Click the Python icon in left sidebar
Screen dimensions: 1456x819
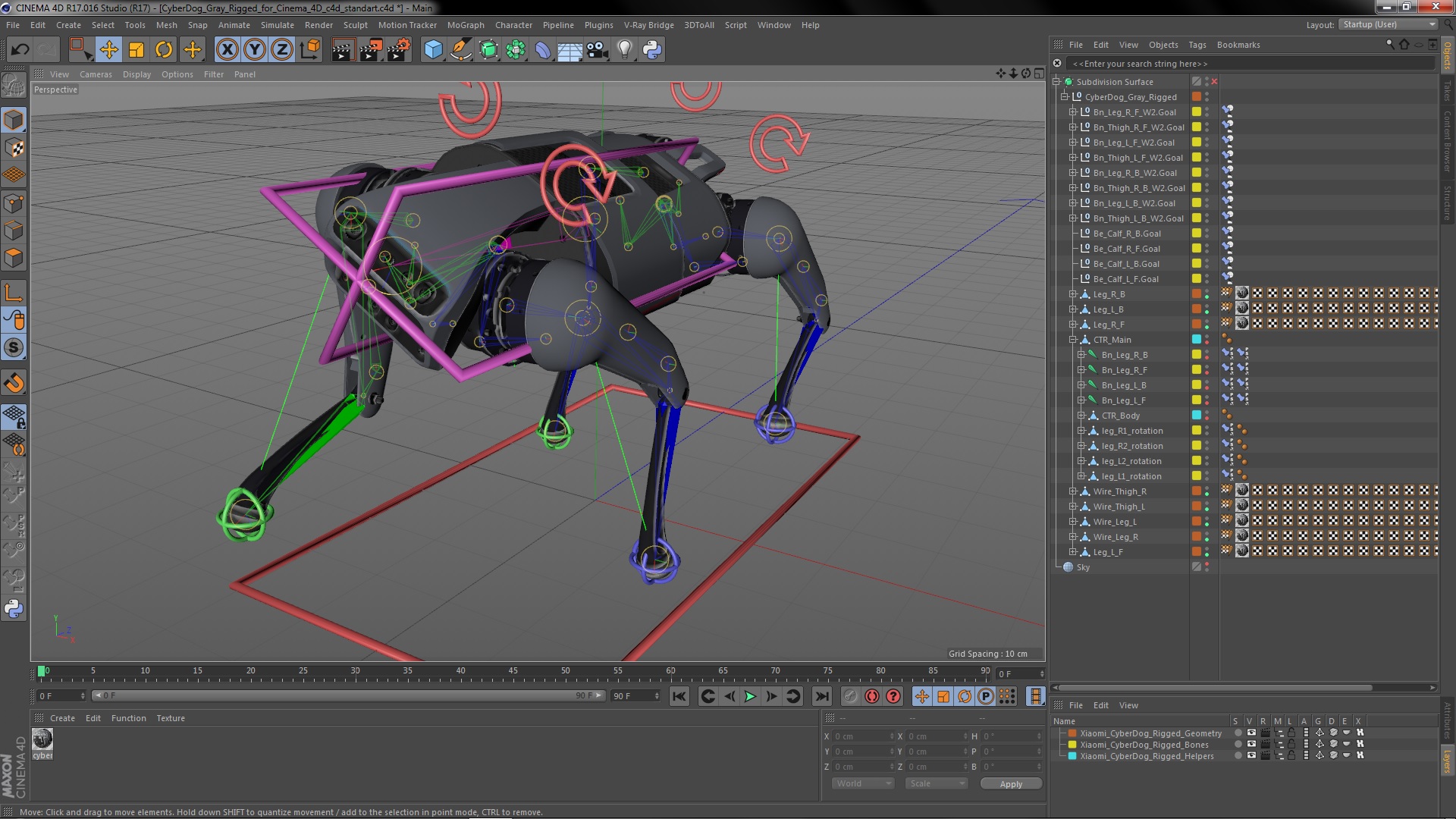coord(14,609)
